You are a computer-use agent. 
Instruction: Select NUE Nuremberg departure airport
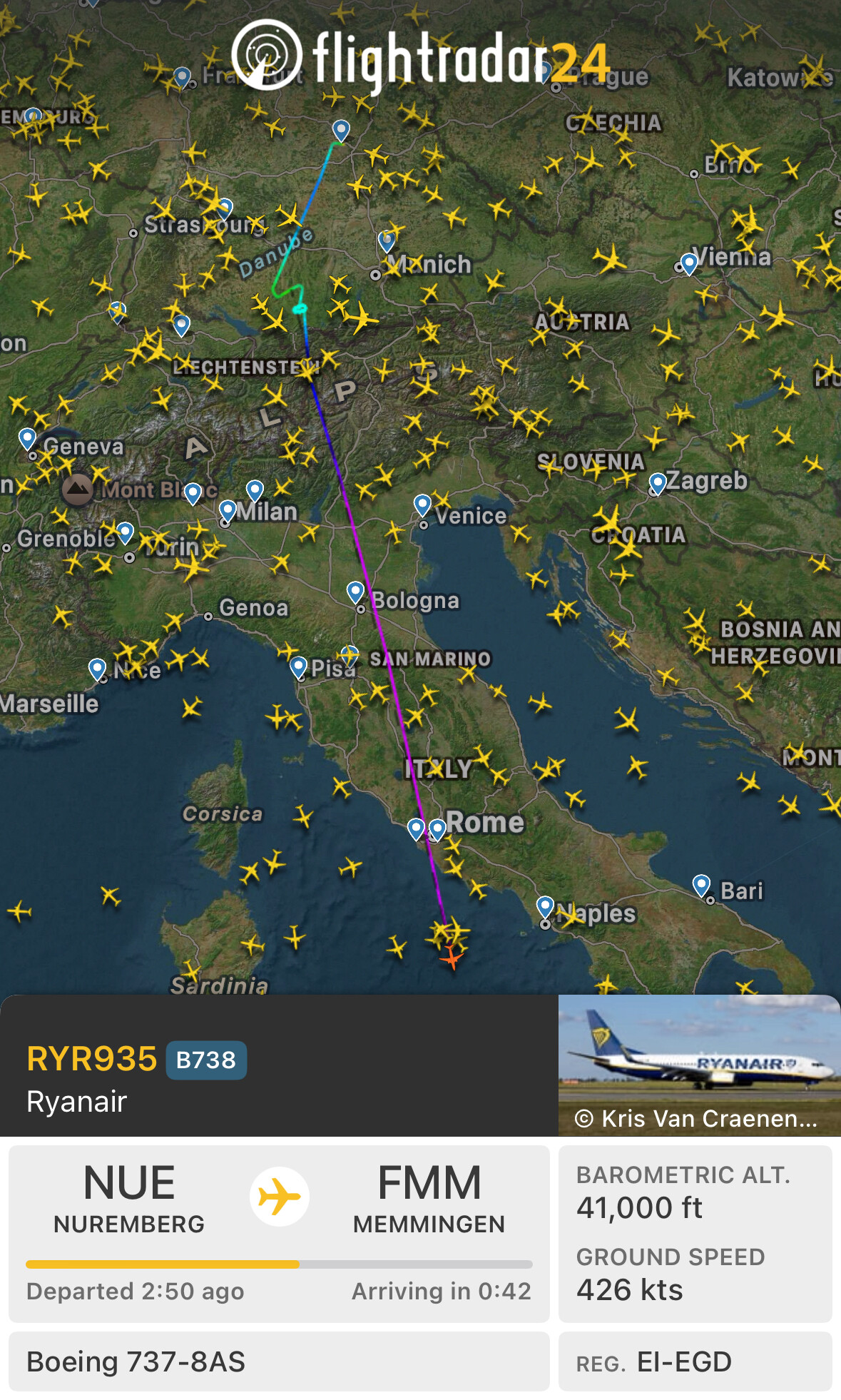coord(129,1197)
